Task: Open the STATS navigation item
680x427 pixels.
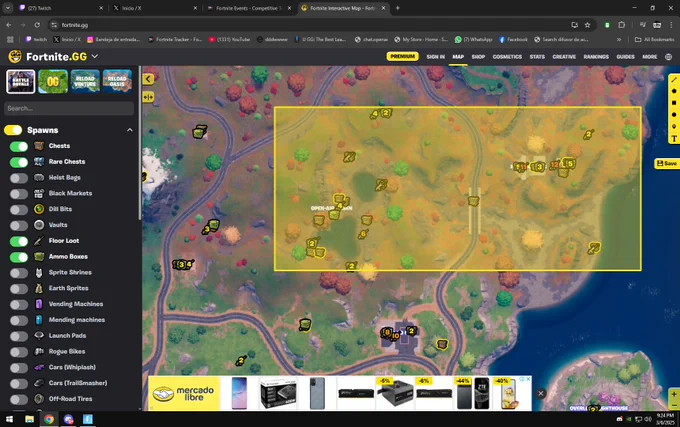Action: (x=537, y=57)
